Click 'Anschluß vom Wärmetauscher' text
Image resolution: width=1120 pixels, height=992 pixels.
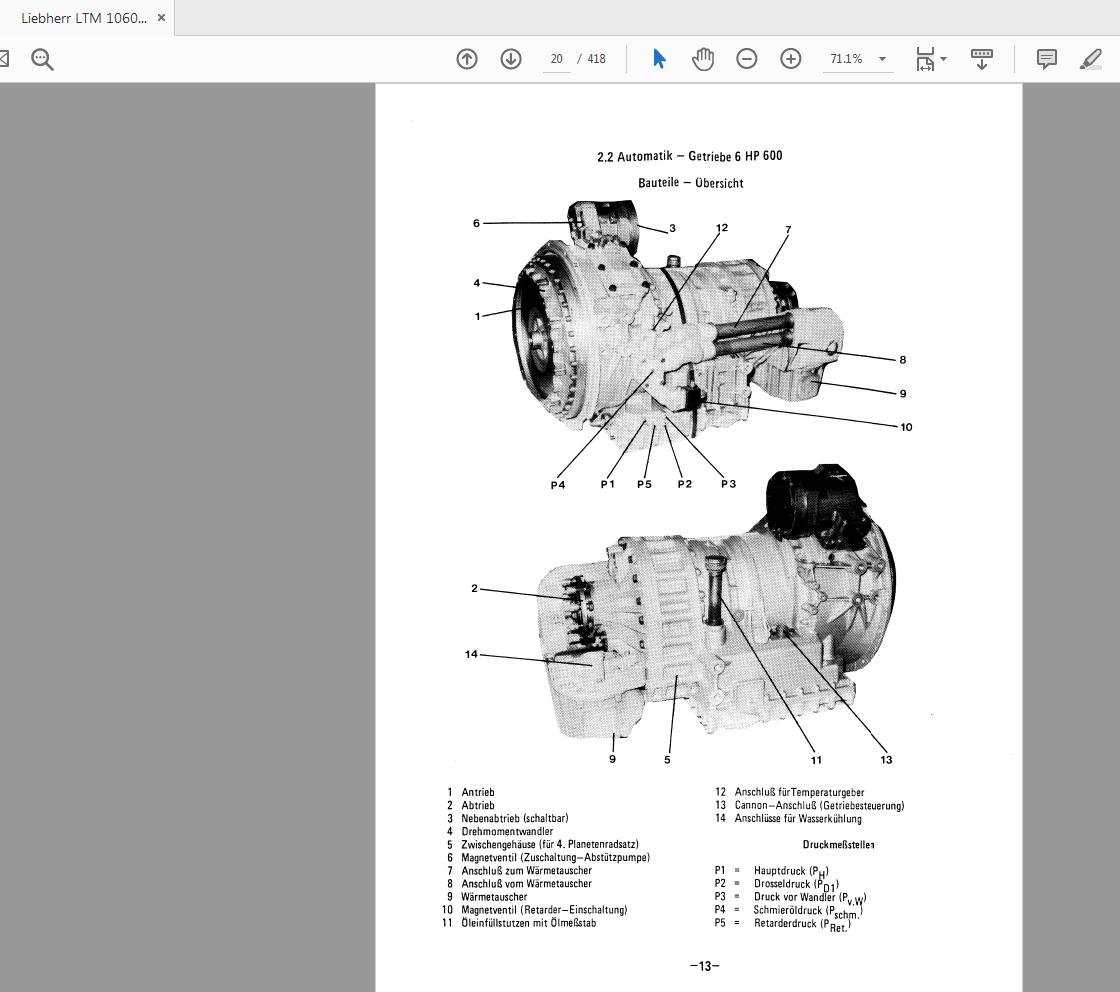[x=526, y=884]
